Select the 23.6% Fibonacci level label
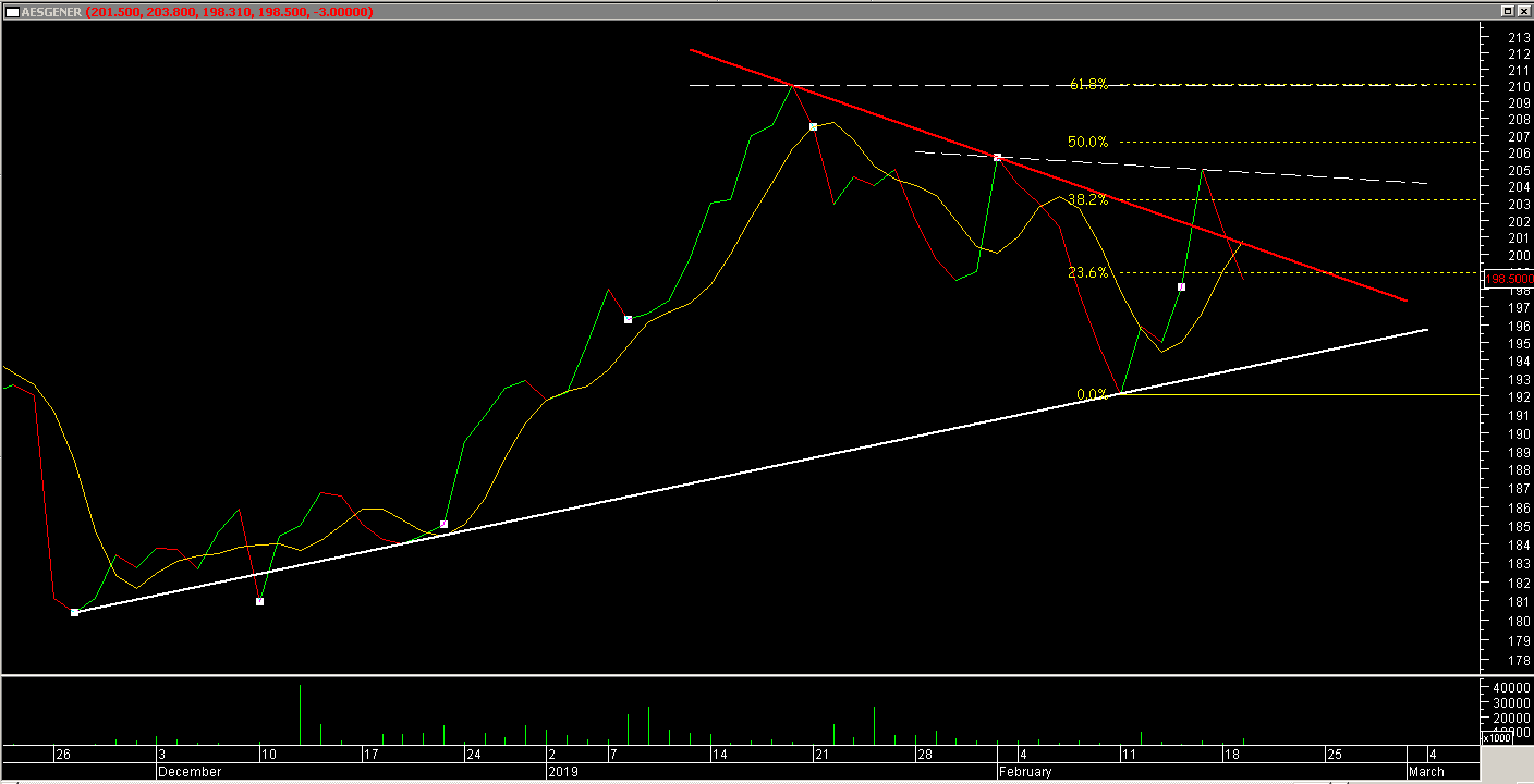This screenshot has height=784, width=1534. pyautogui.click(x=1087, y=273)
